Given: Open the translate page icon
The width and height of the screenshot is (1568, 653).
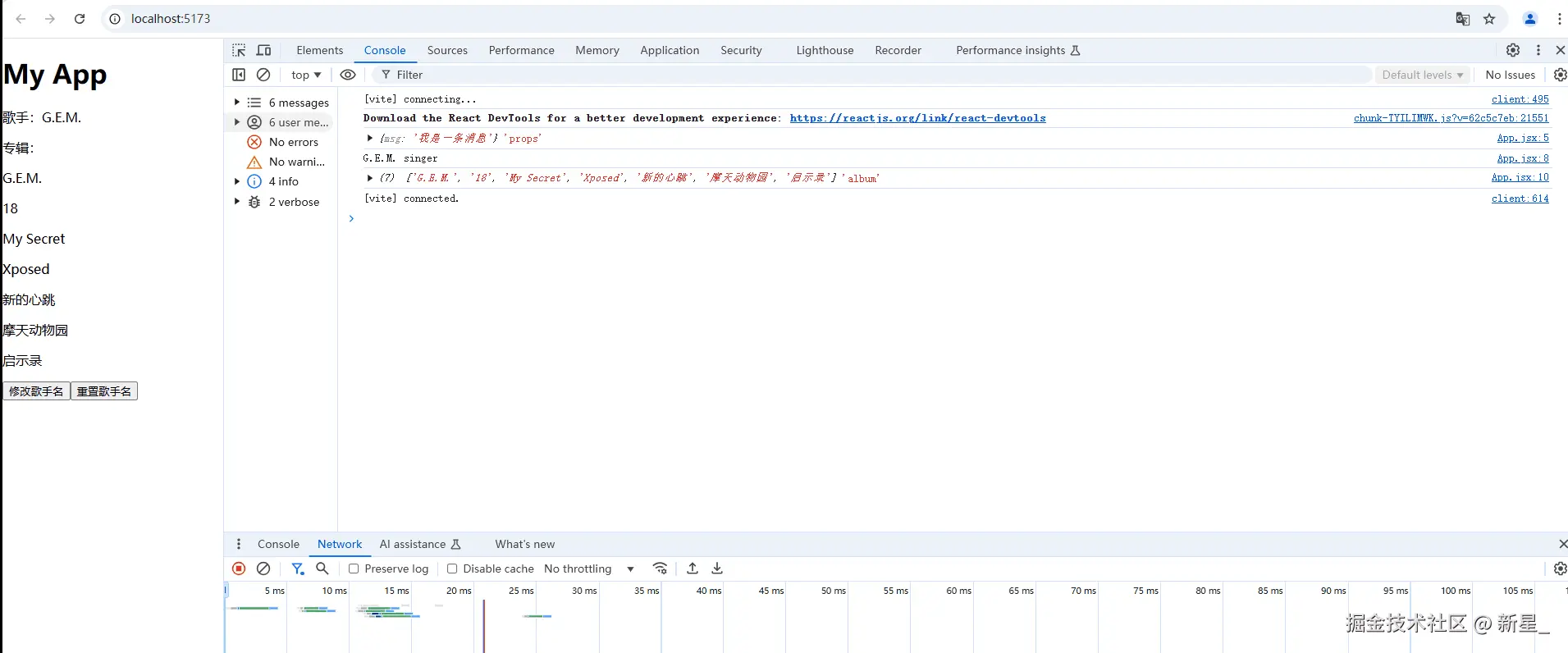Looking at the screenshot, I should coord(1463,19).
